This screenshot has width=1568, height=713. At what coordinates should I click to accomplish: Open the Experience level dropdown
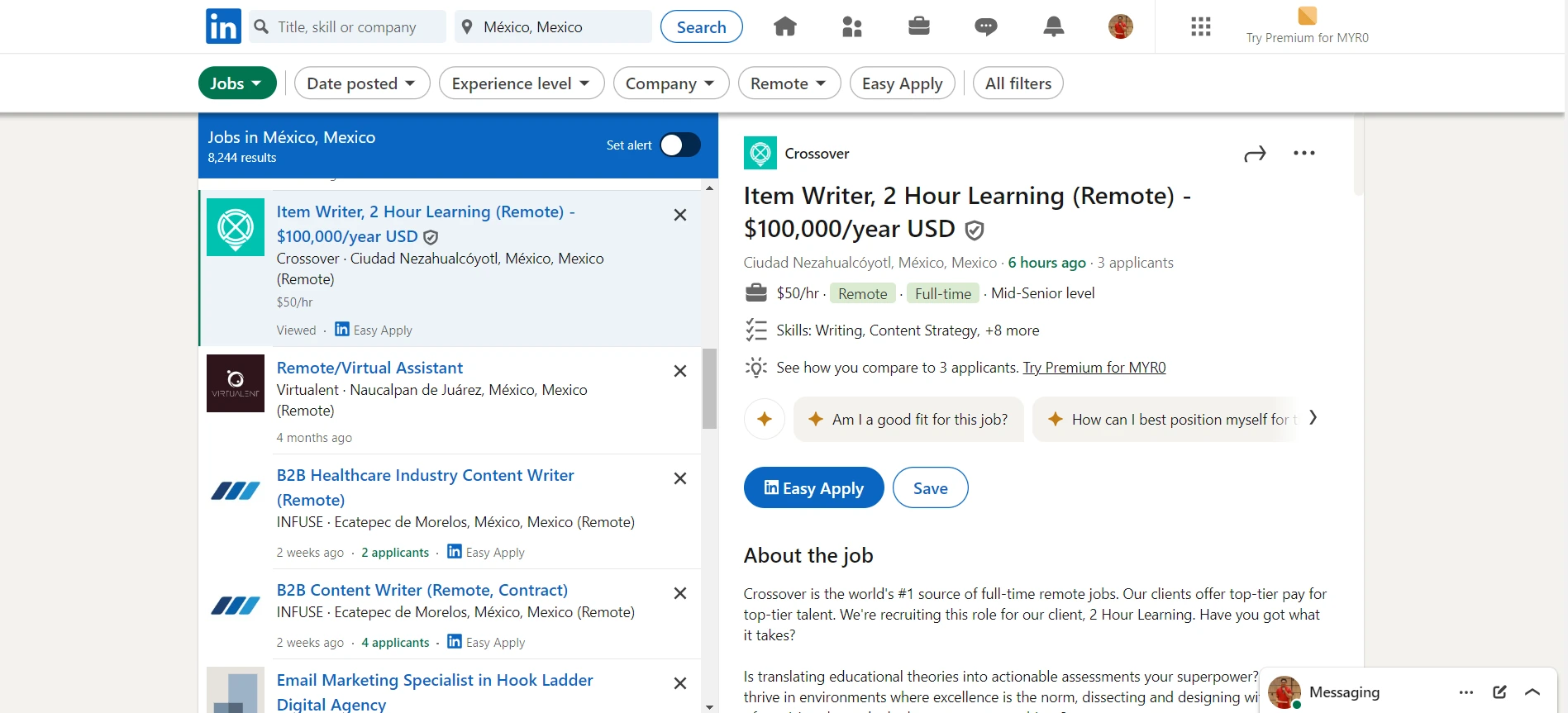[522, 83]
